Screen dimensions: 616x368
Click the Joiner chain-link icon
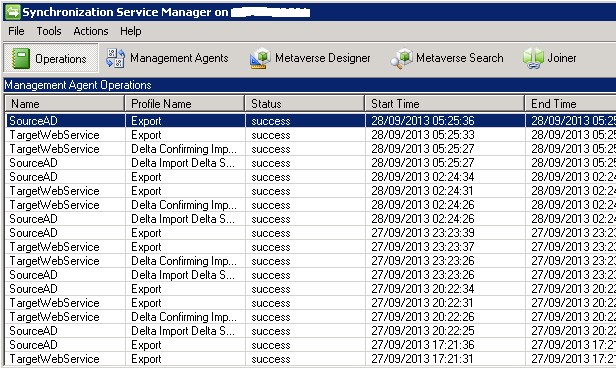tap(533, 59)
